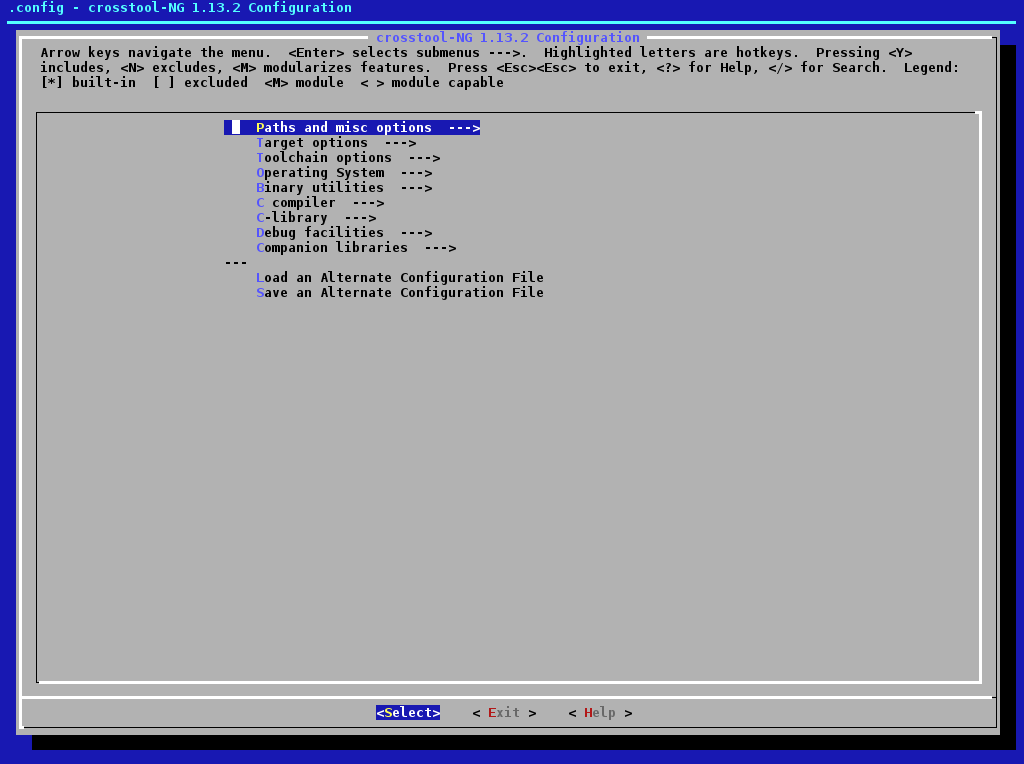The image size is (1024, 764).
Task: Open the Operating System submenu
Action: pos(344,172)
